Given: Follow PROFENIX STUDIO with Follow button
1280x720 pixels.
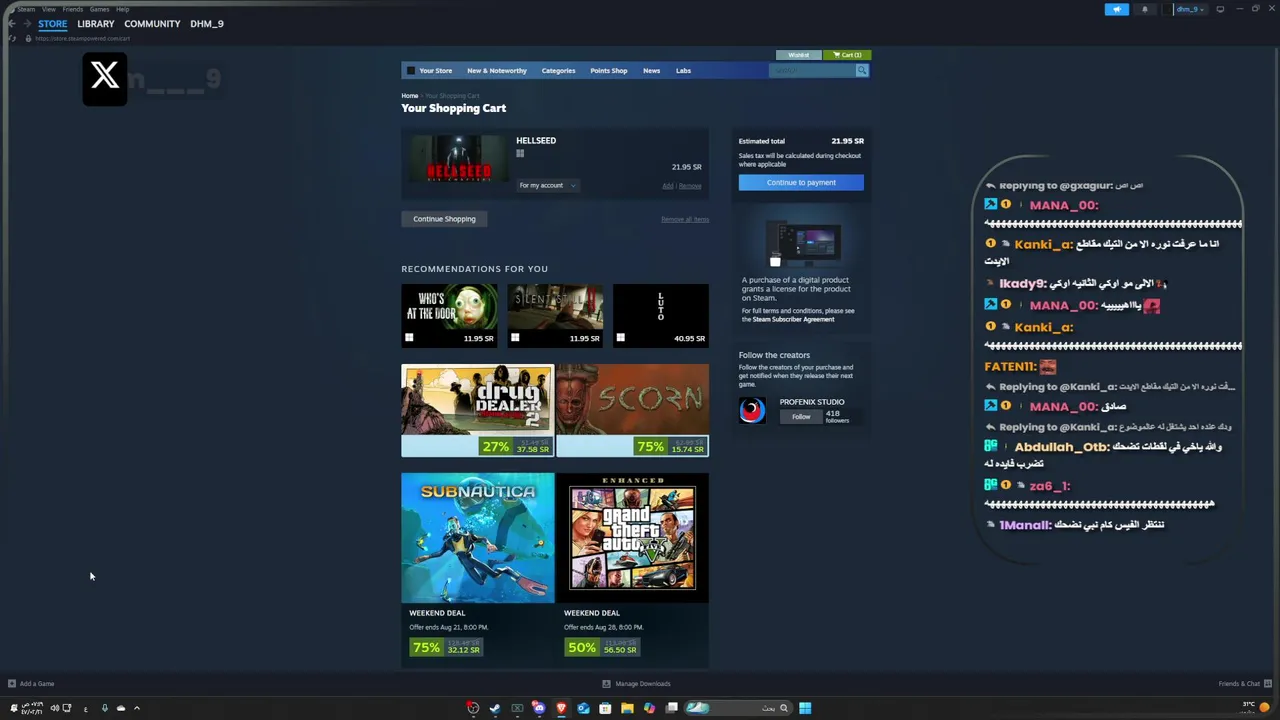Looking at the screenshot, I should pos(801,417).
